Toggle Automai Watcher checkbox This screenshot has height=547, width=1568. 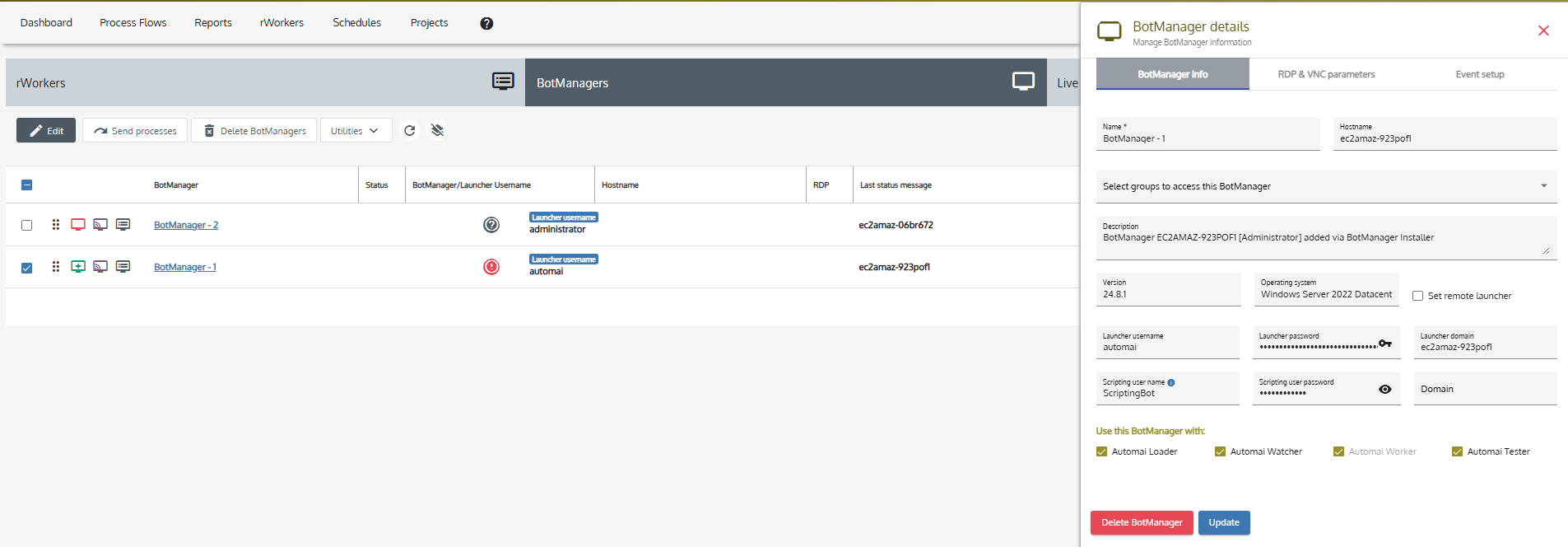[x=1220, y=451]
